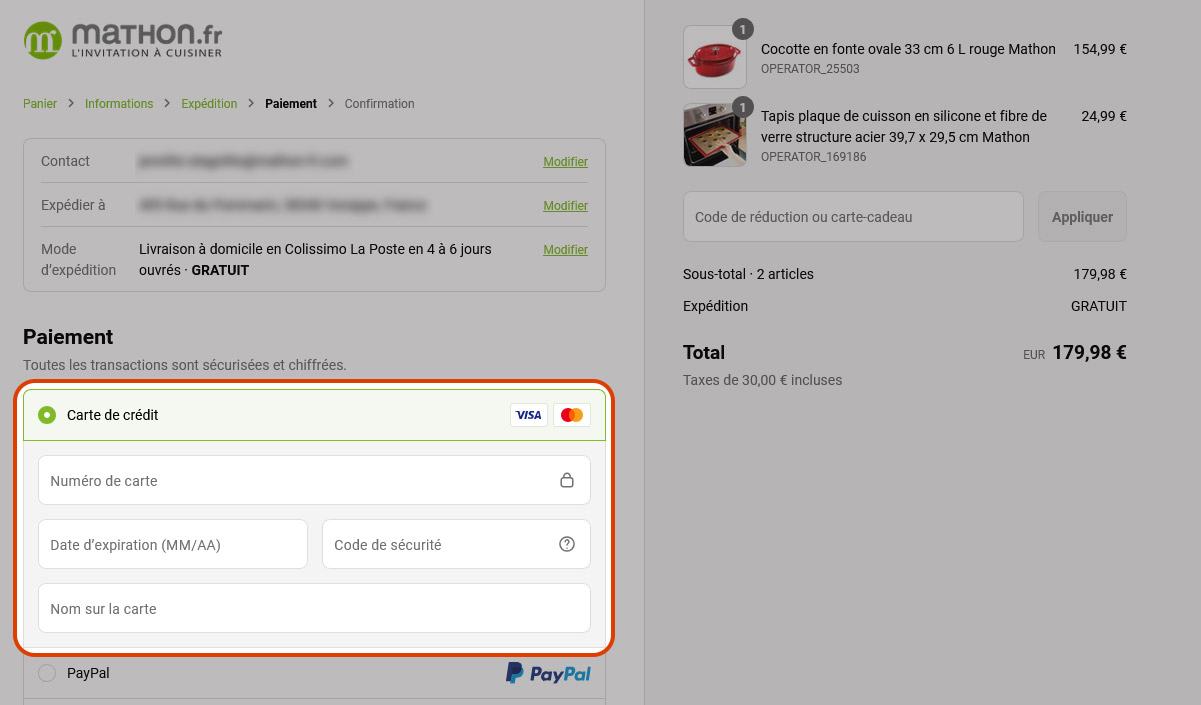
Task: Click the Paiement breadcrumb step
Action: point(291,104)
